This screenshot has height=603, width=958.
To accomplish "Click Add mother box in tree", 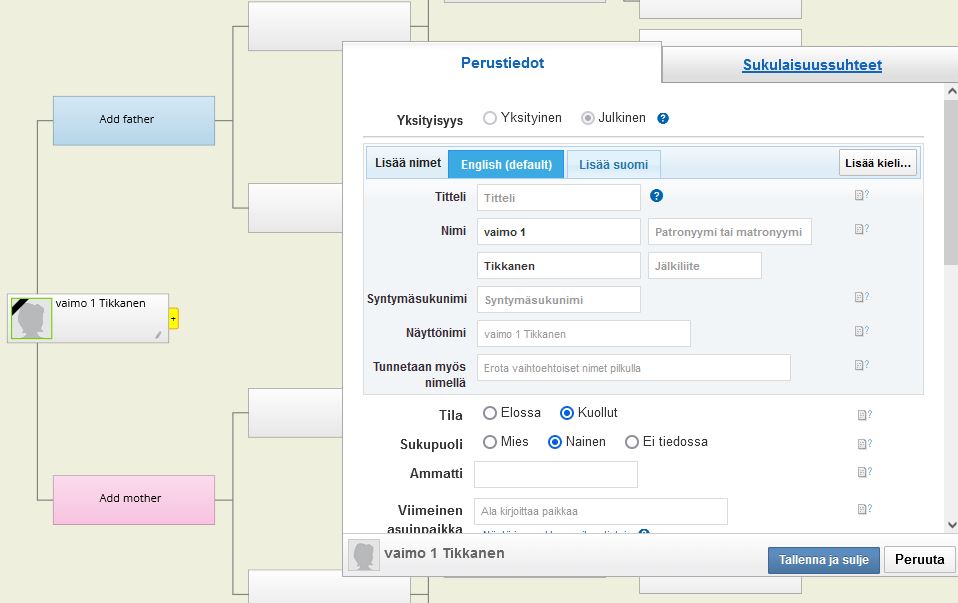I will 134,500.
